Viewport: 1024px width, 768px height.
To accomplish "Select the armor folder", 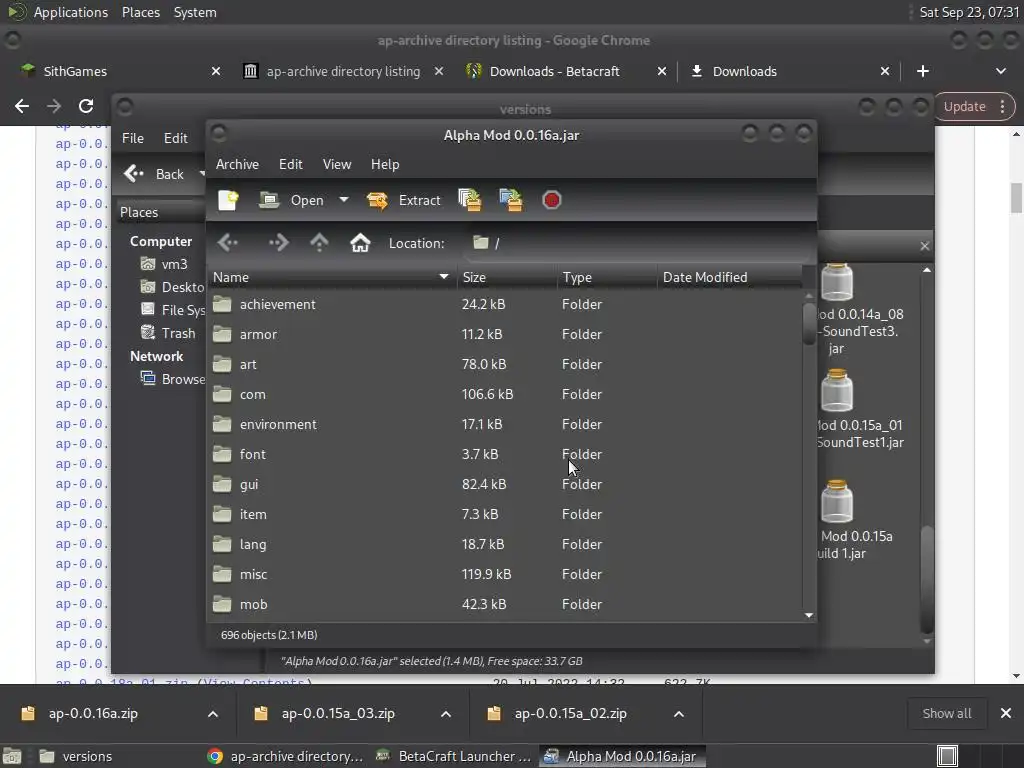I will [504, 334].
